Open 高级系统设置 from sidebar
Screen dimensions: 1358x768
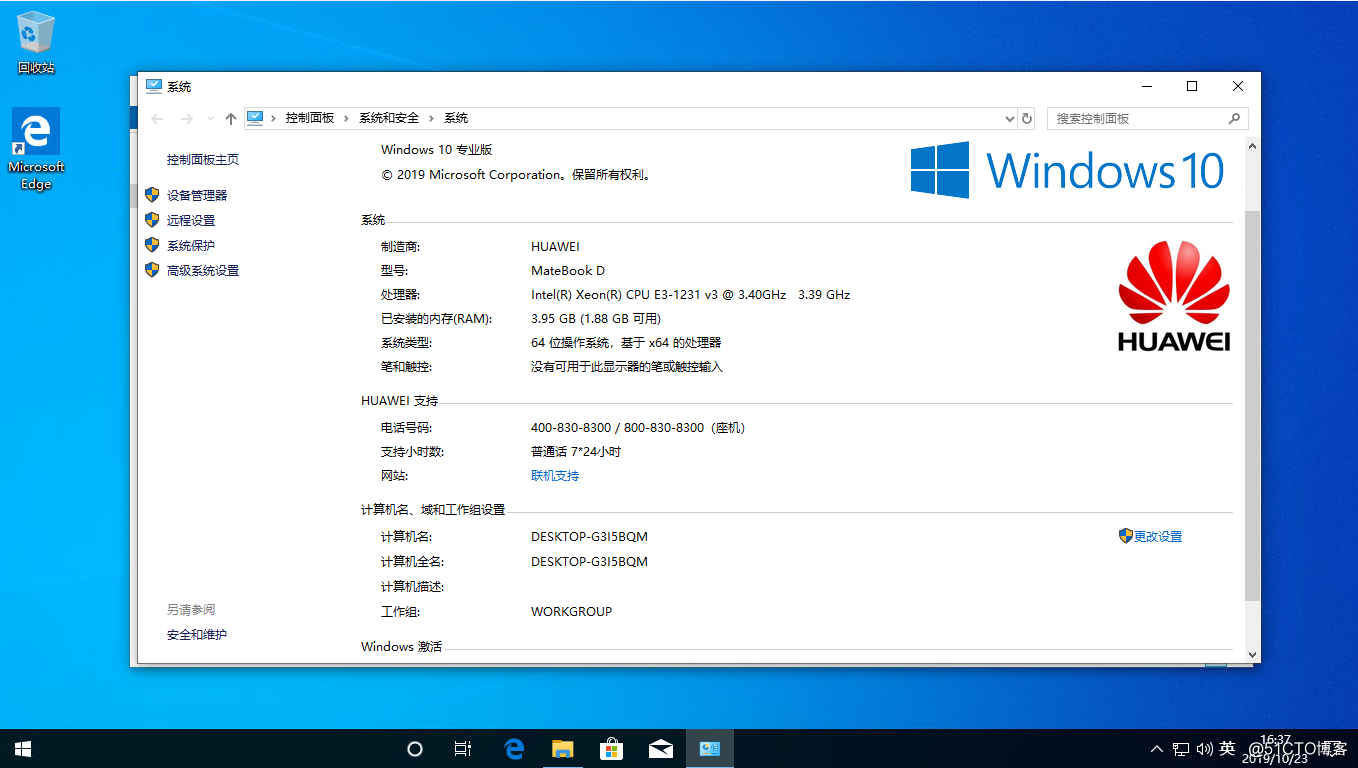(x=203, y=271)
